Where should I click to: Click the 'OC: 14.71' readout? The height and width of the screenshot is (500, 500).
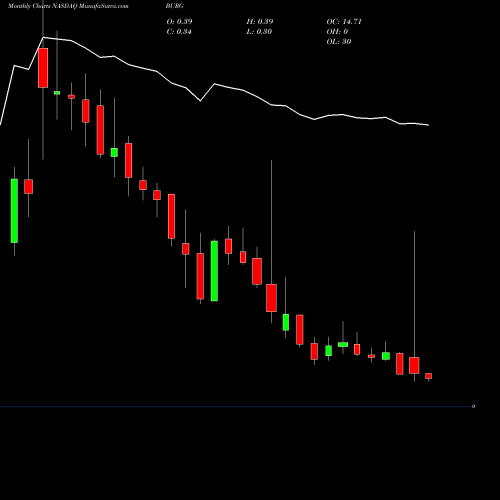click(x=344, y=21)
